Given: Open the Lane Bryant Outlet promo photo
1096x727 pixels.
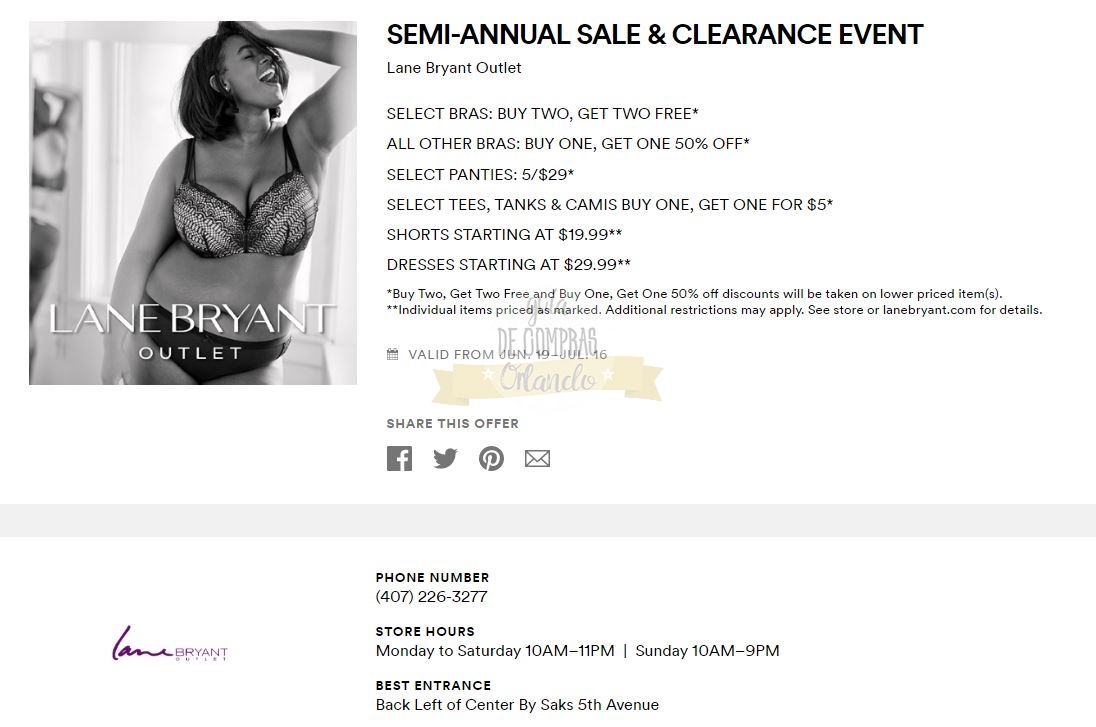Looking at the screenshot, I should 193,203.
